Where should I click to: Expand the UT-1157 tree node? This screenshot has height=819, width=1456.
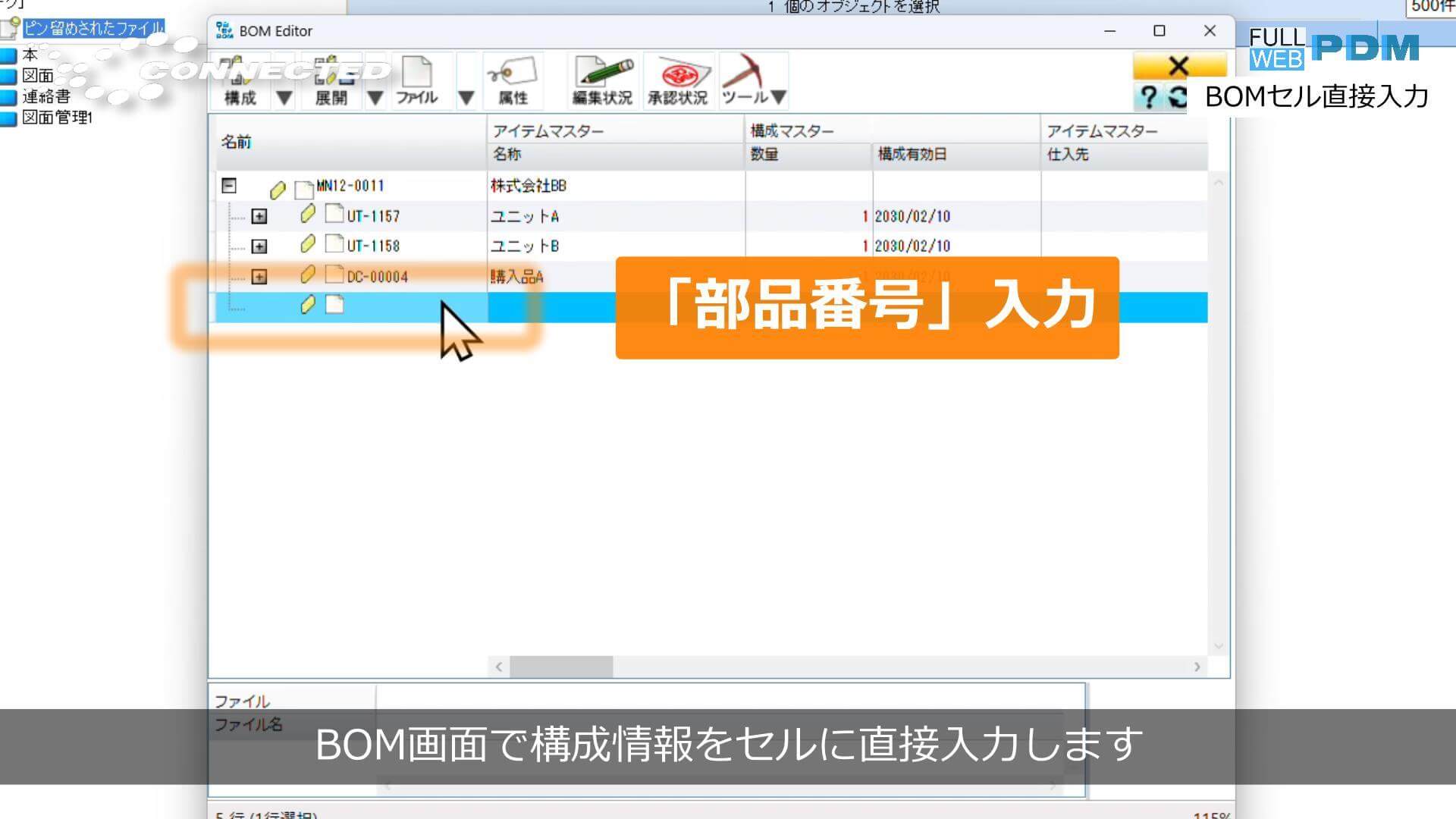coord(260,216)
